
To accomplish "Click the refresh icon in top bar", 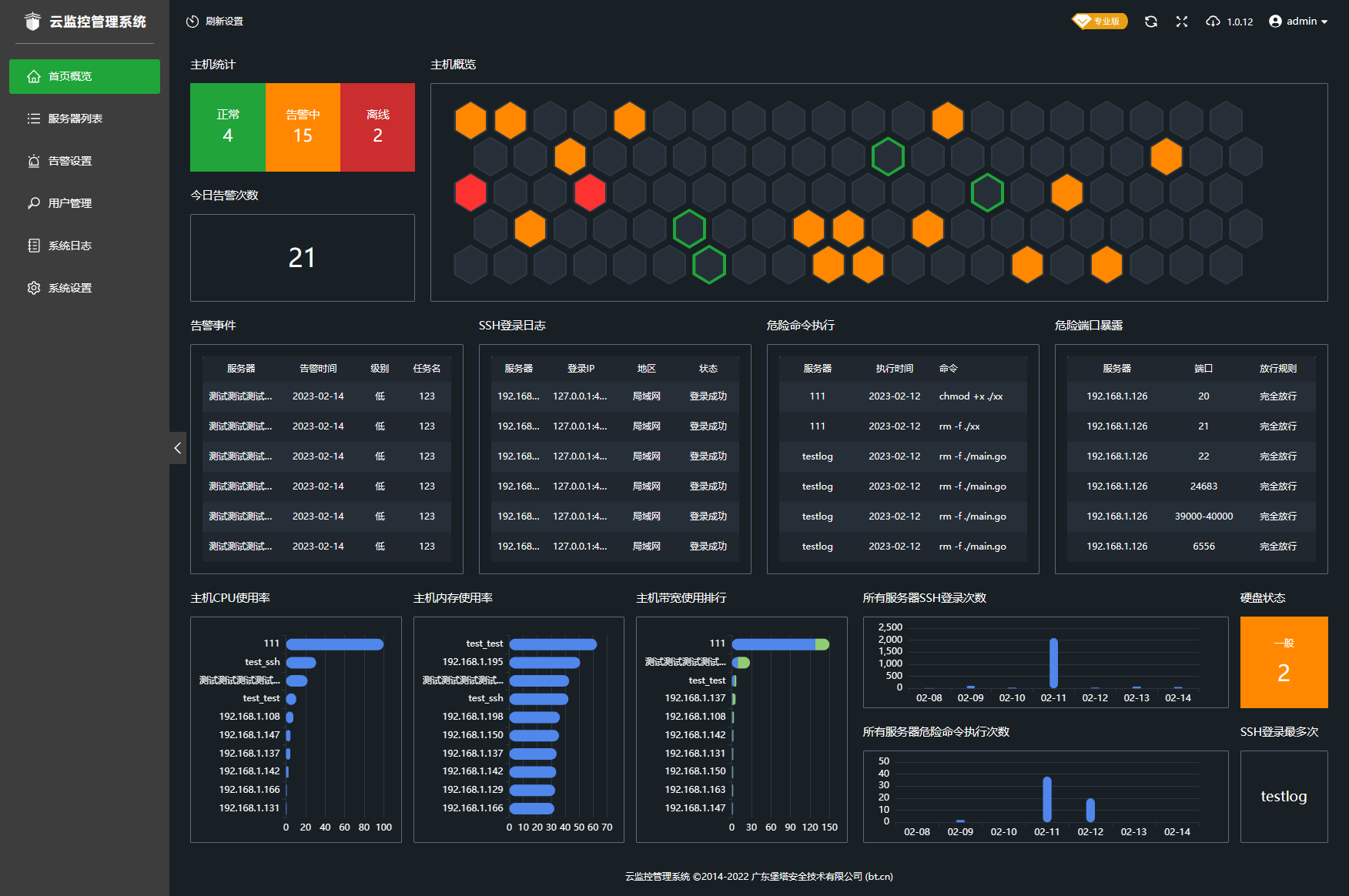I will (1150, 22).
